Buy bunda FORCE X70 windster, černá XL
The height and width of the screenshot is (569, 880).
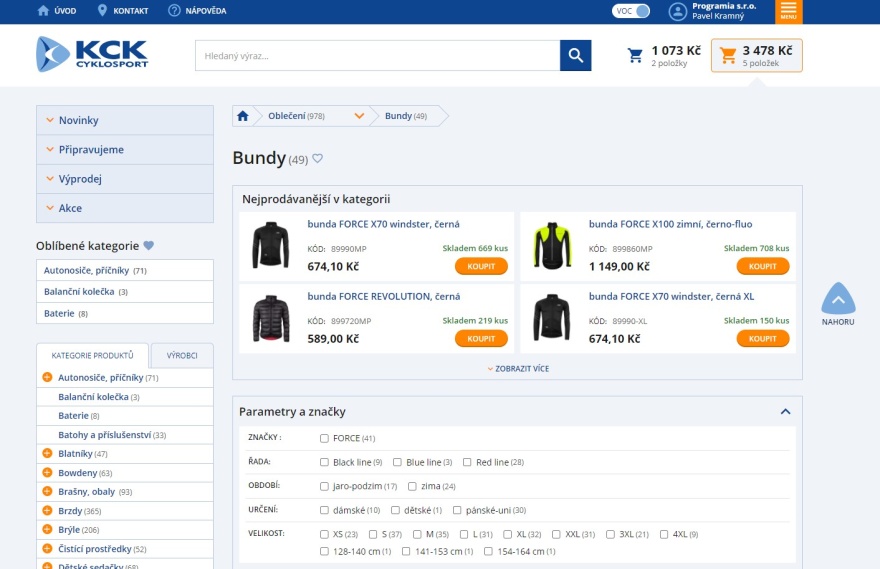pyautogui.click(x=763, y=339)
